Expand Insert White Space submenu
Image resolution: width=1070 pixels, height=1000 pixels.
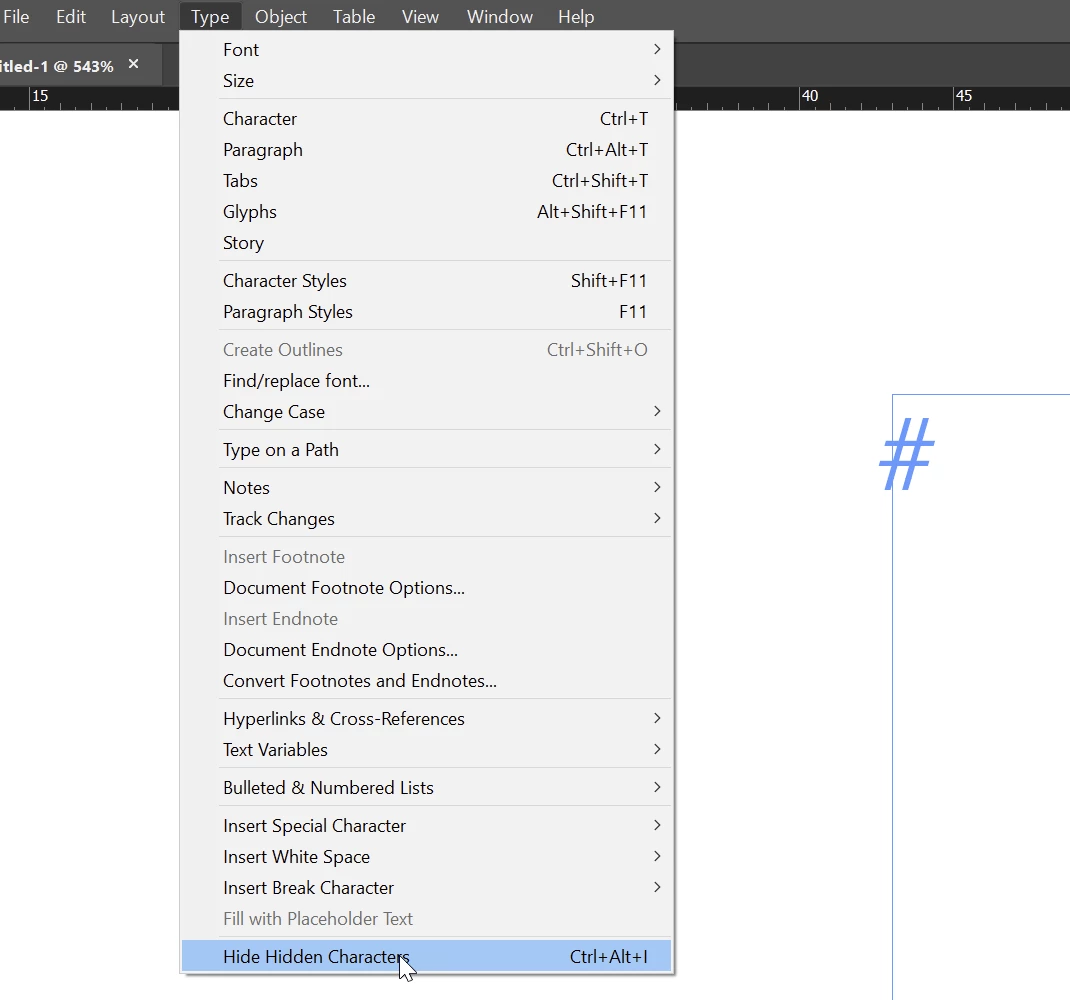[x=426, y=857]
